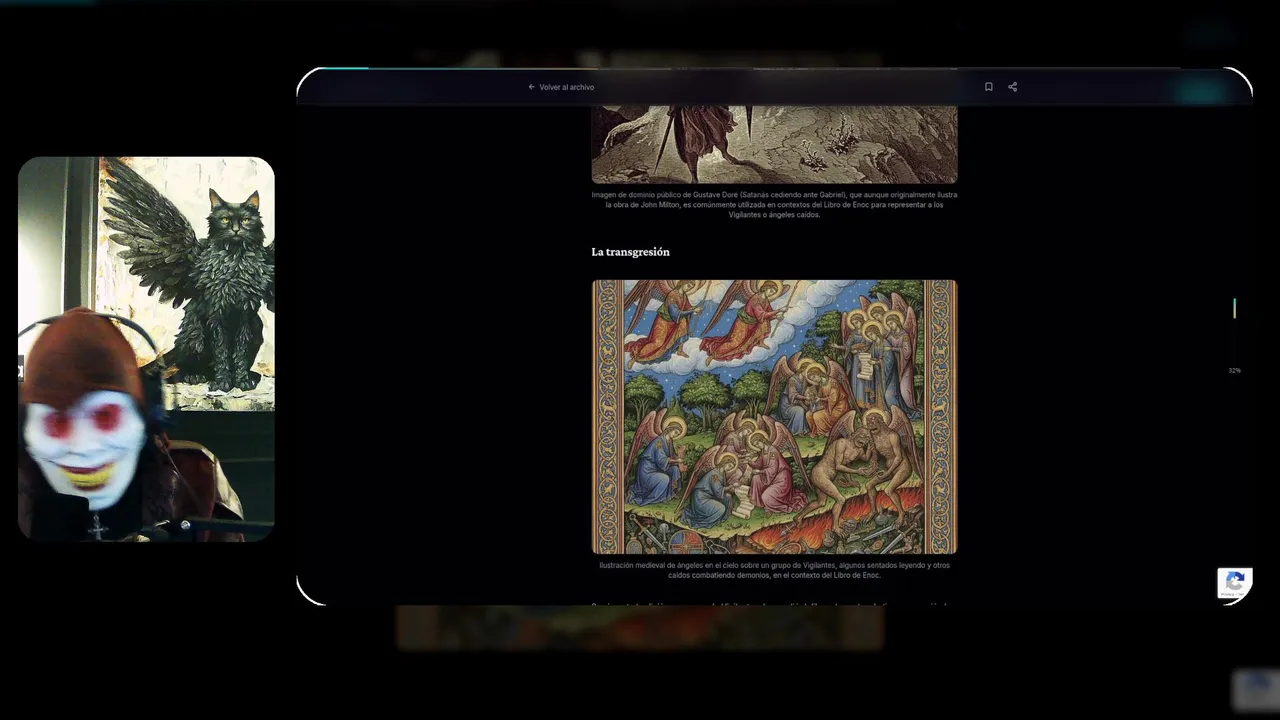Bookmark the article with the bookmark icon

pyautogui.click(x=988, y=87)
